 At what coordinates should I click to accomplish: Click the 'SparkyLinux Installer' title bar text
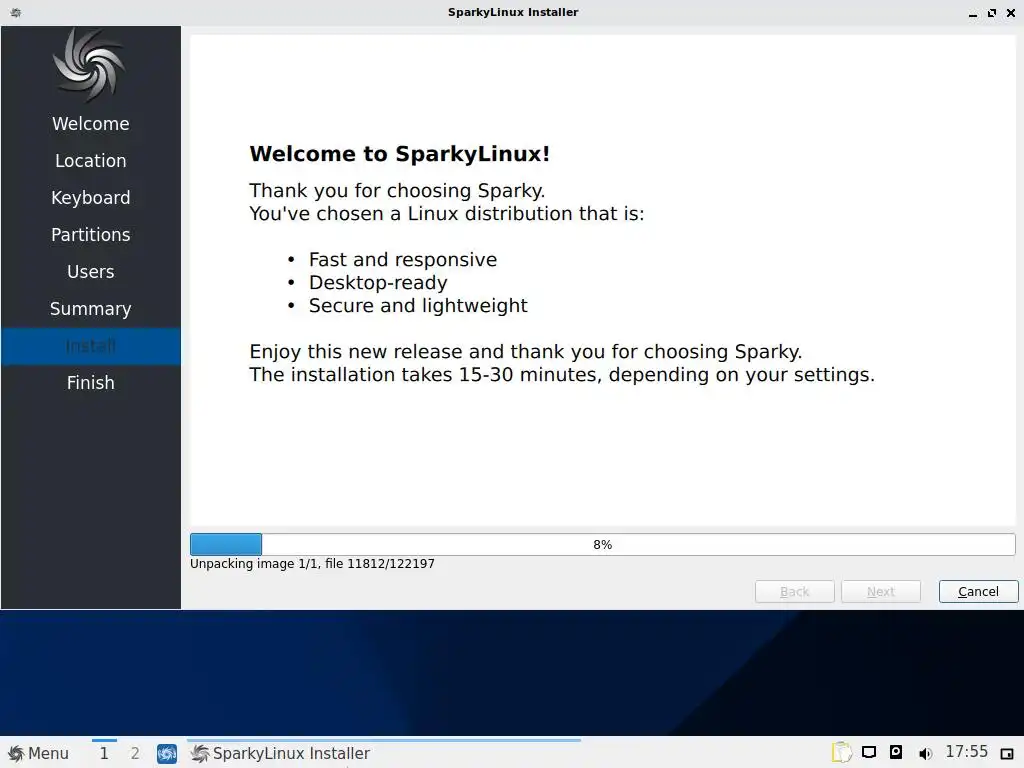513,12
